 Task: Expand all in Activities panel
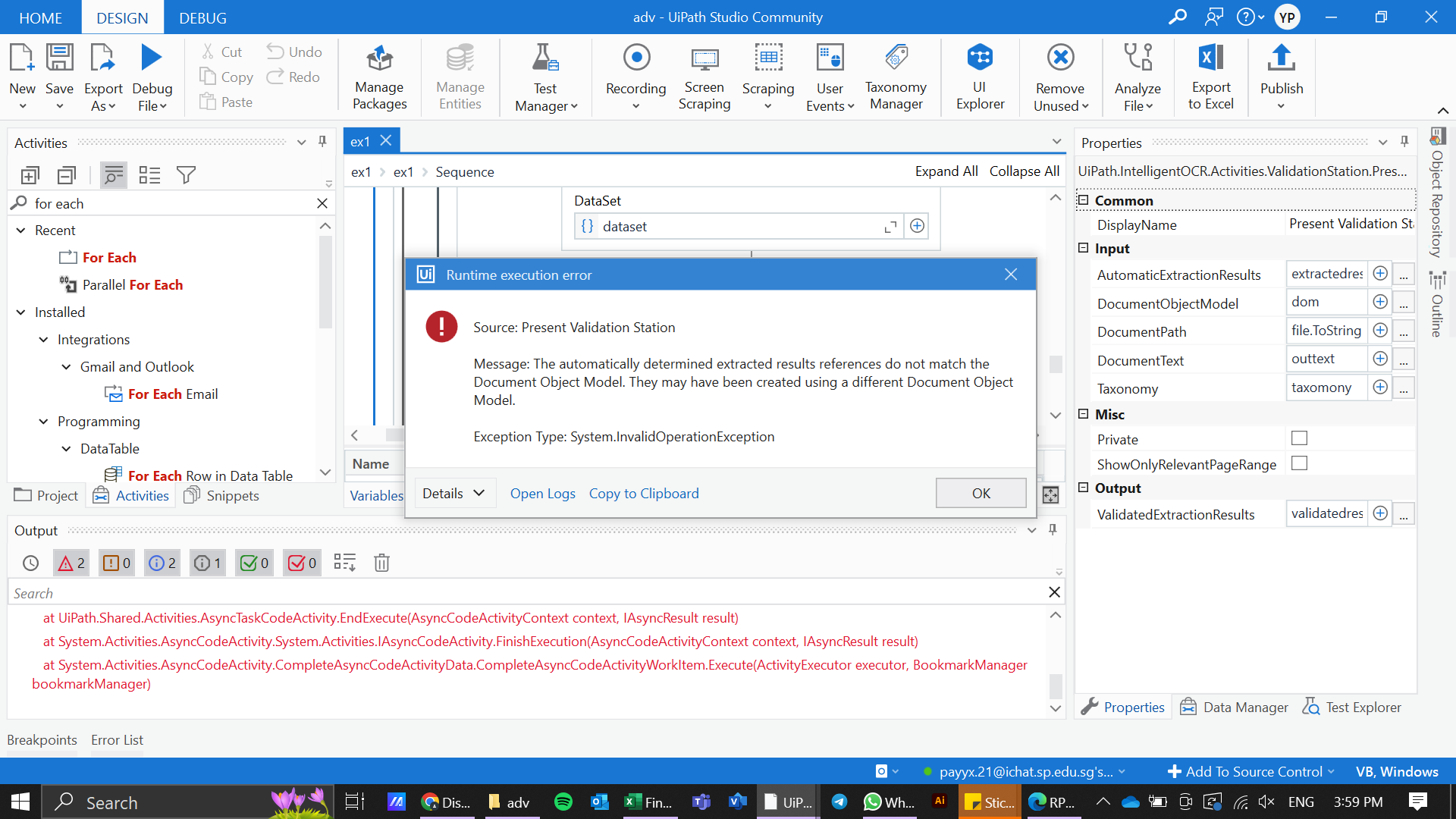30,175
